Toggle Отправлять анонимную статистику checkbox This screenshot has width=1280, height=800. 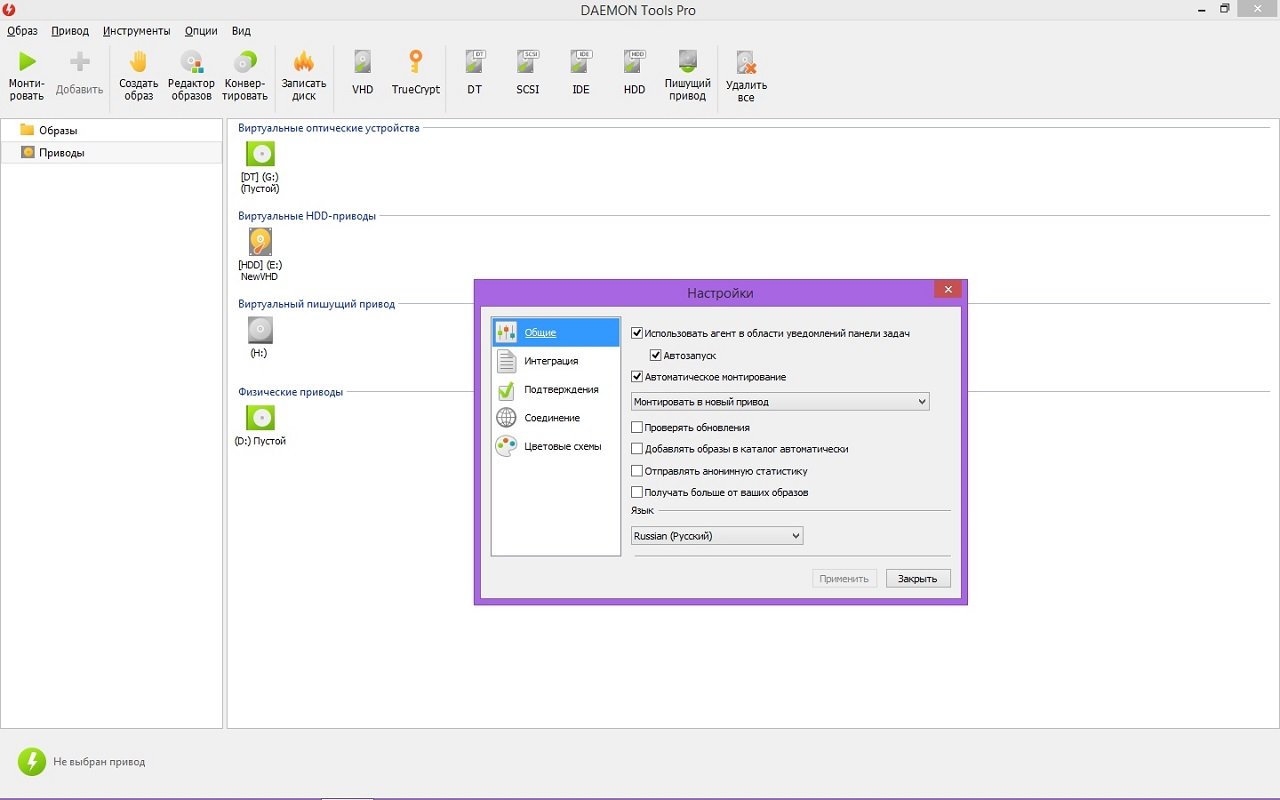637,471
